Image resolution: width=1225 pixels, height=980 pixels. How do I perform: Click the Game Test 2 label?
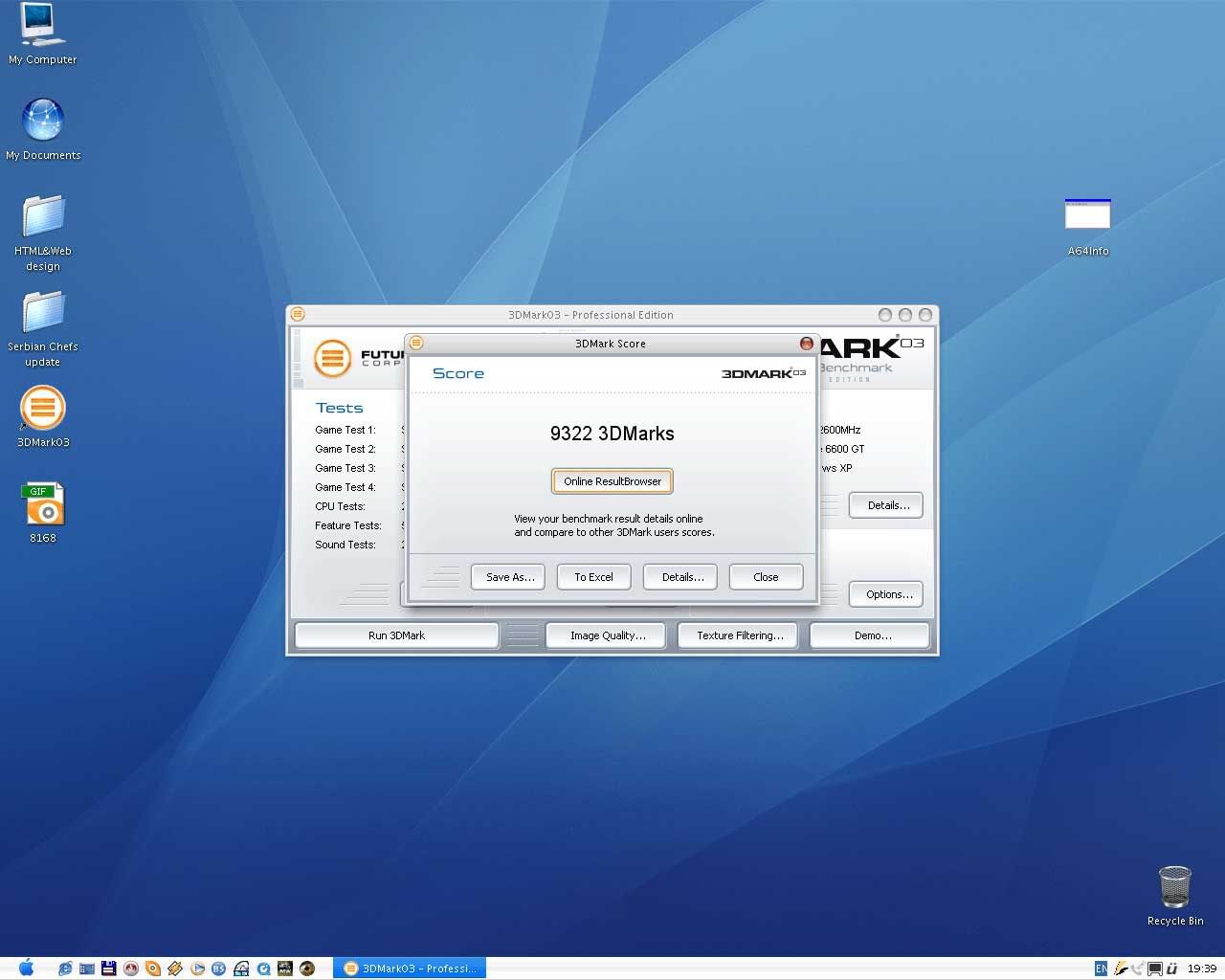tap(345, 449)
